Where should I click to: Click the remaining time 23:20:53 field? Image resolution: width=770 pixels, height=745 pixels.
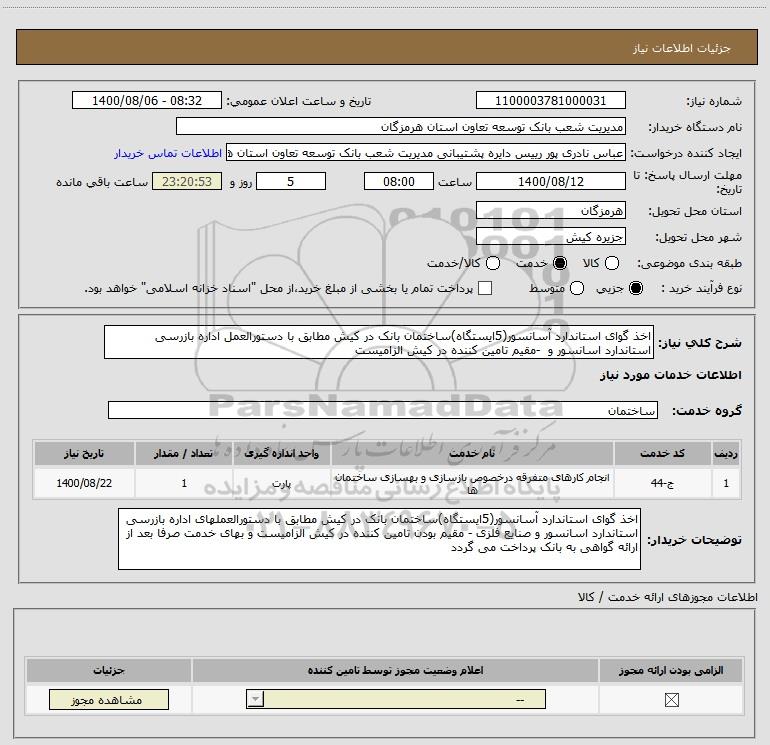187,181
